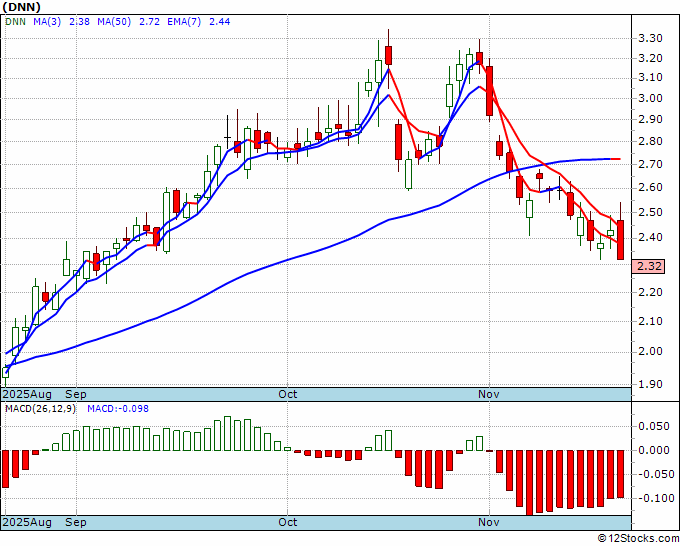The image size is (680, 546).
Task: Click the 0.050 MACD axis label
Action: pos(654,426)
